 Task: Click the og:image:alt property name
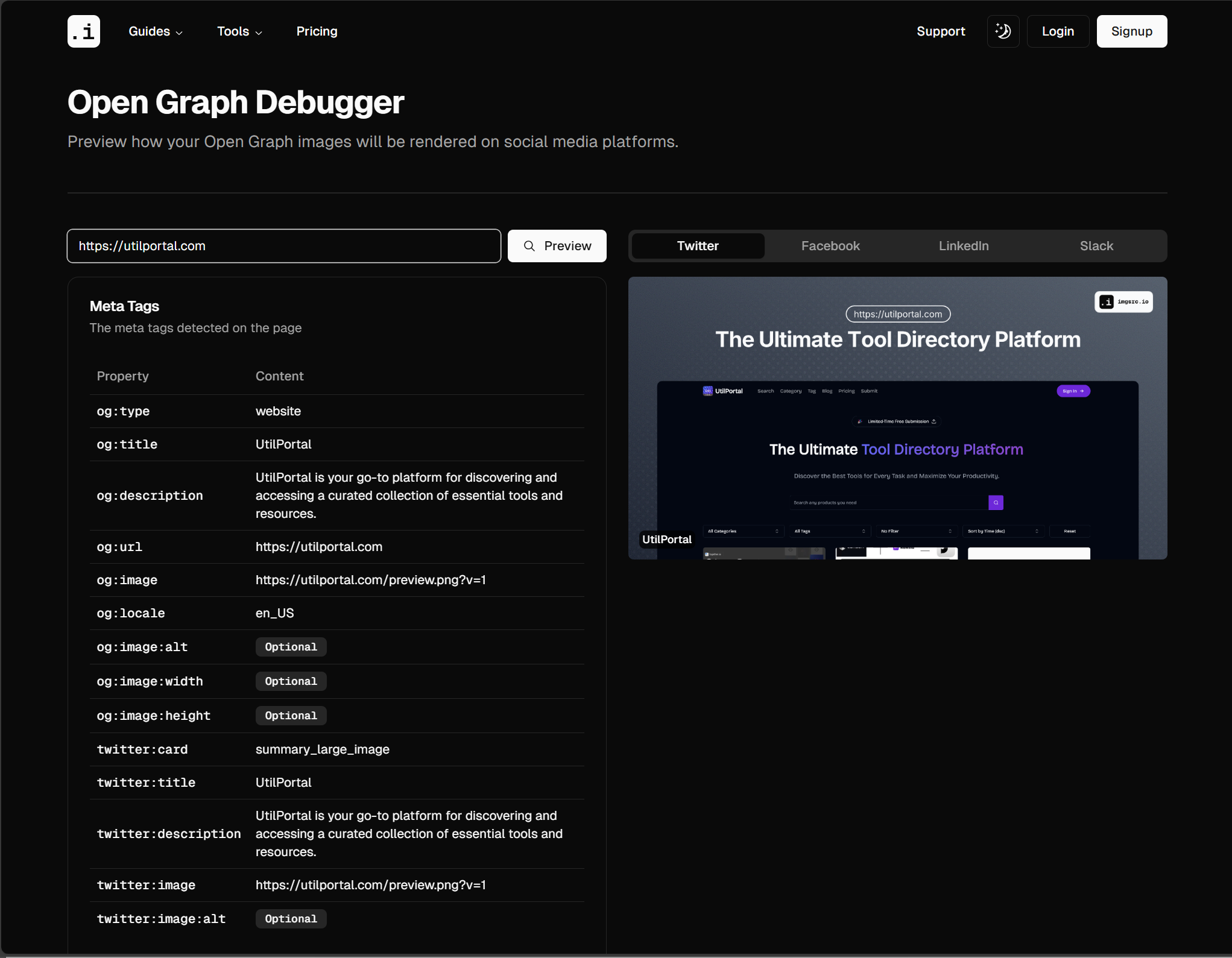pyautogui.click(x=142, y=647)
